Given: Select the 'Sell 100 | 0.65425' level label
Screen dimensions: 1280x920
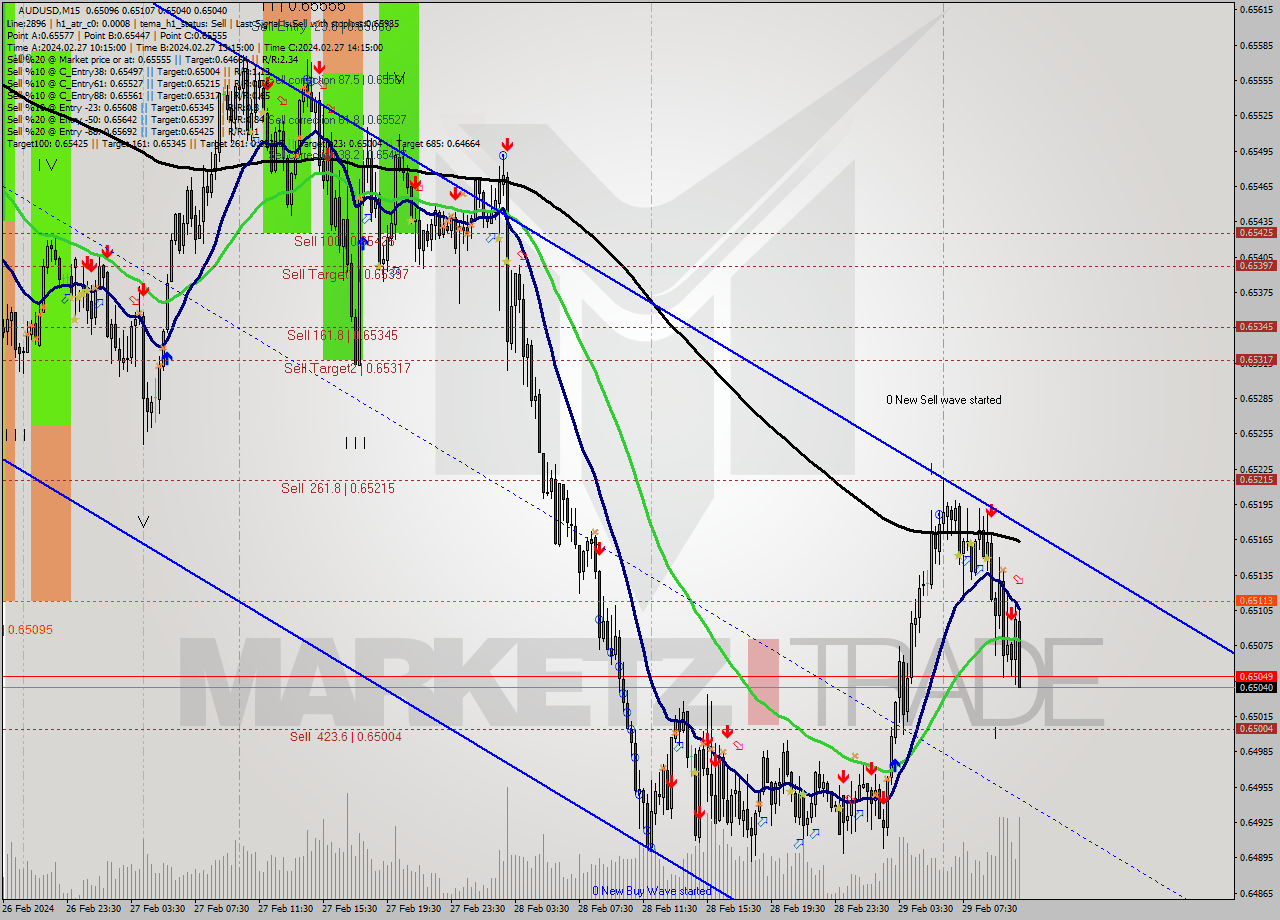Looking at the screenshot, I should (343, 241).
